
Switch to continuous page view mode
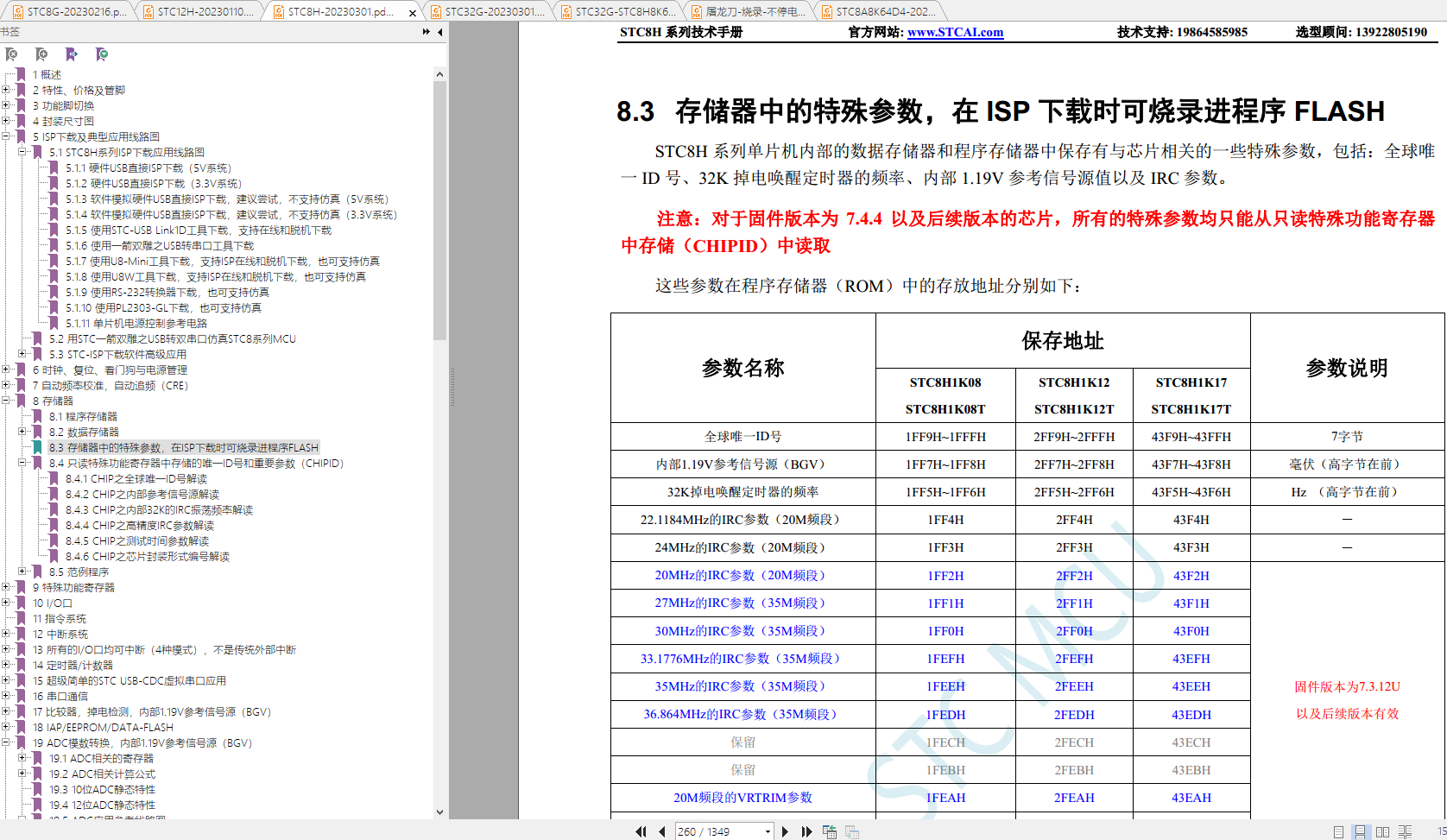click(x=1360, y=831)
